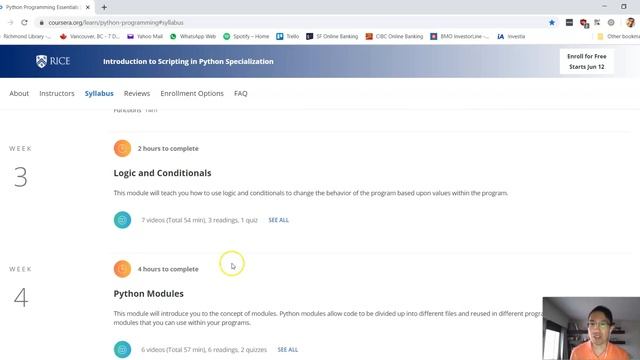The height and width of the screenshot is (360, 640).
Task: Click the Week 3 teal content icon
Action: (x=122, y=220)
